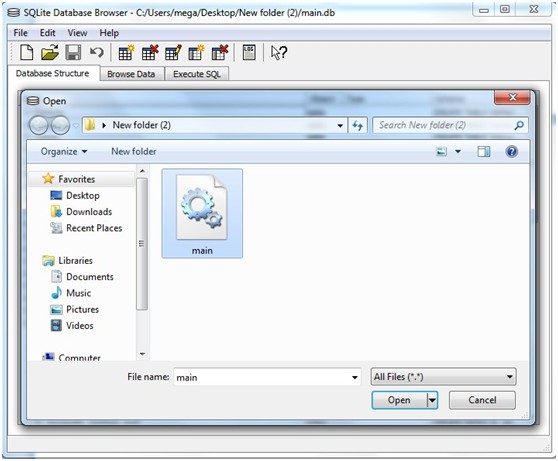The image size is (558, 461).
Task: Select Computer in the navigation pane
Action: tap(79, 357)
